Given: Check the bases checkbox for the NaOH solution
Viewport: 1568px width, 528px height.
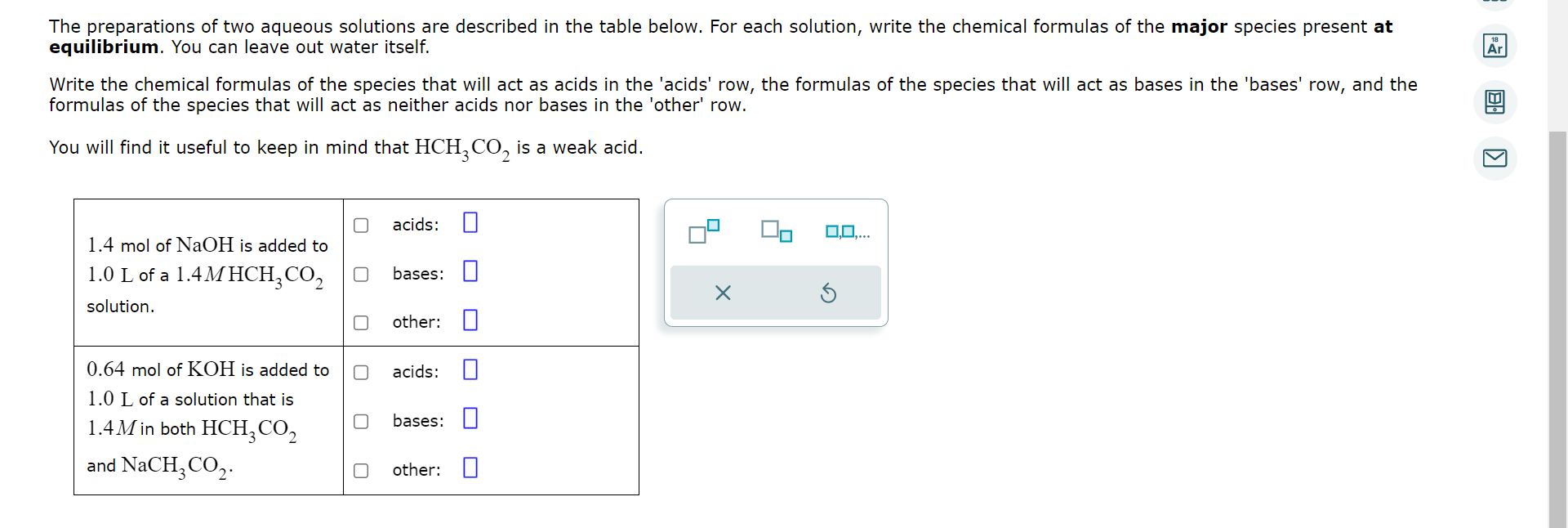Looking at the screenshot, I should click(361, 275).
